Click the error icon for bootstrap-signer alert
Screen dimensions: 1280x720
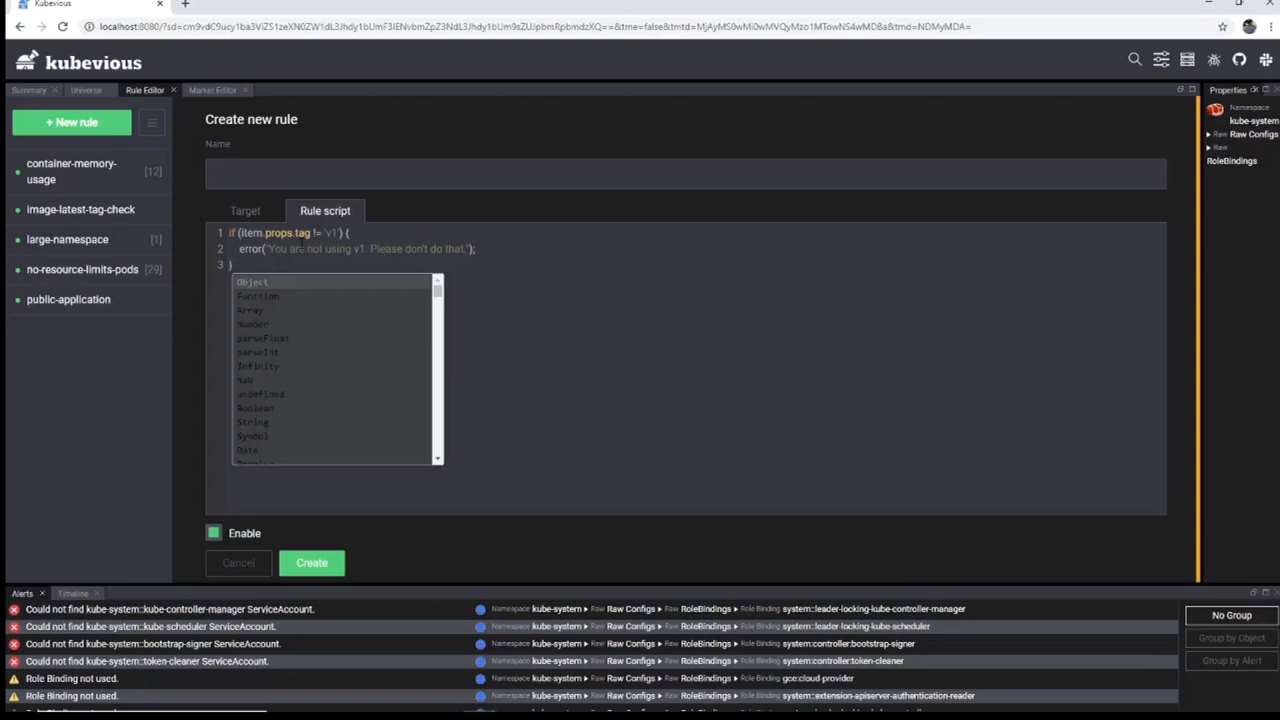14,644
